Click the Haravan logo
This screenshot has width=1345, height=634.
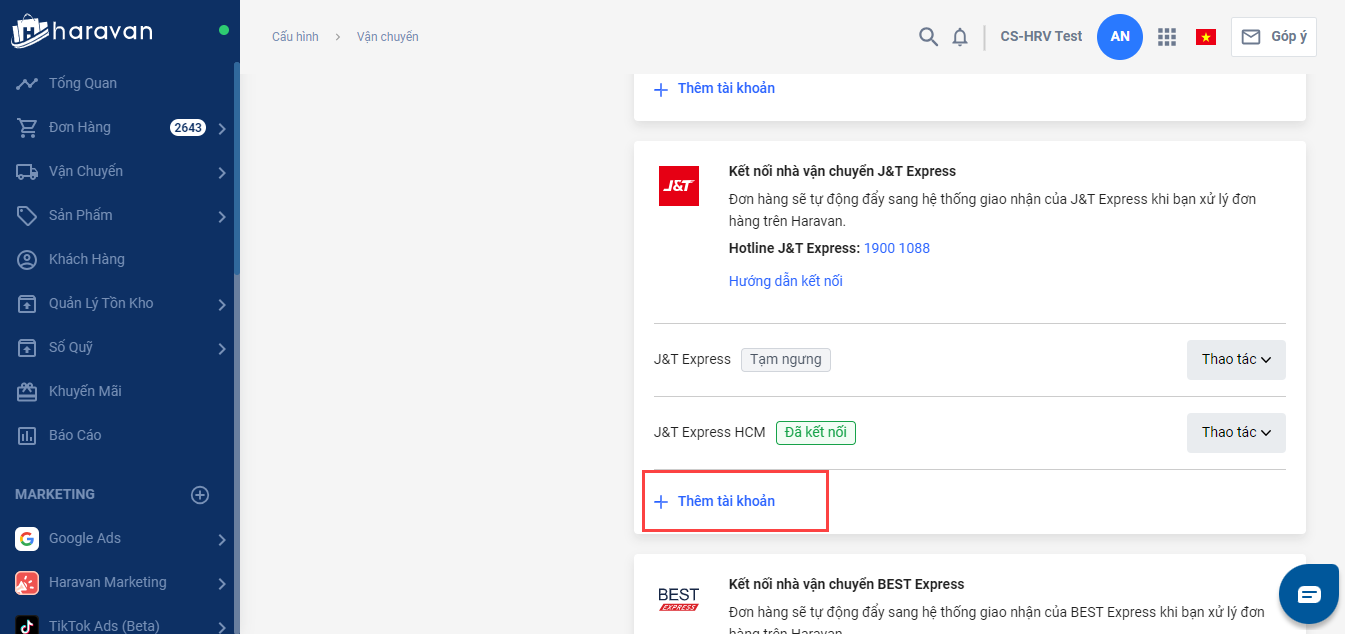(x=82, y=31)
